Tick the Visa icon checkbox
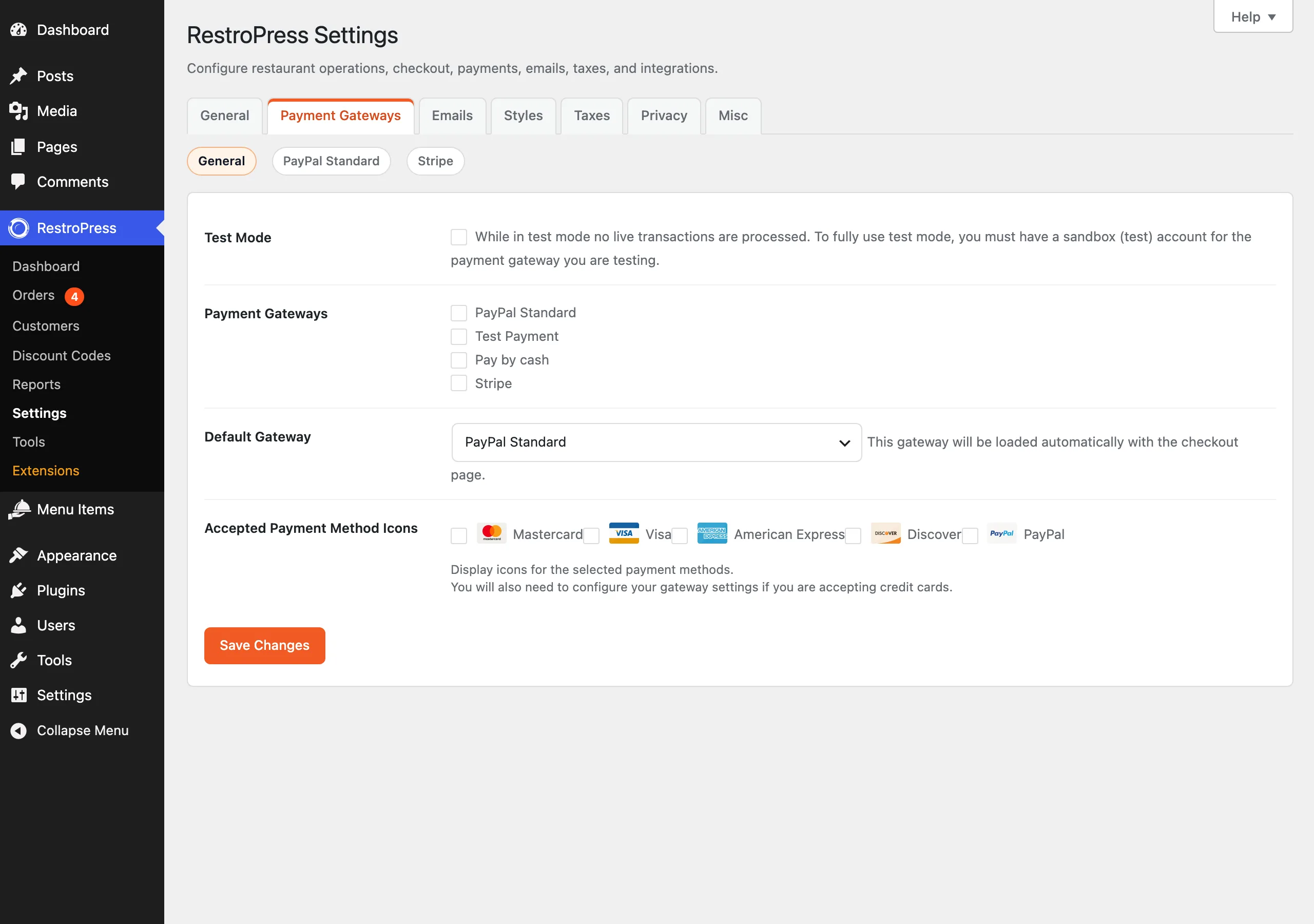Image resolution: width=1314 pixels, height=924 pixels. pos(591,536)
